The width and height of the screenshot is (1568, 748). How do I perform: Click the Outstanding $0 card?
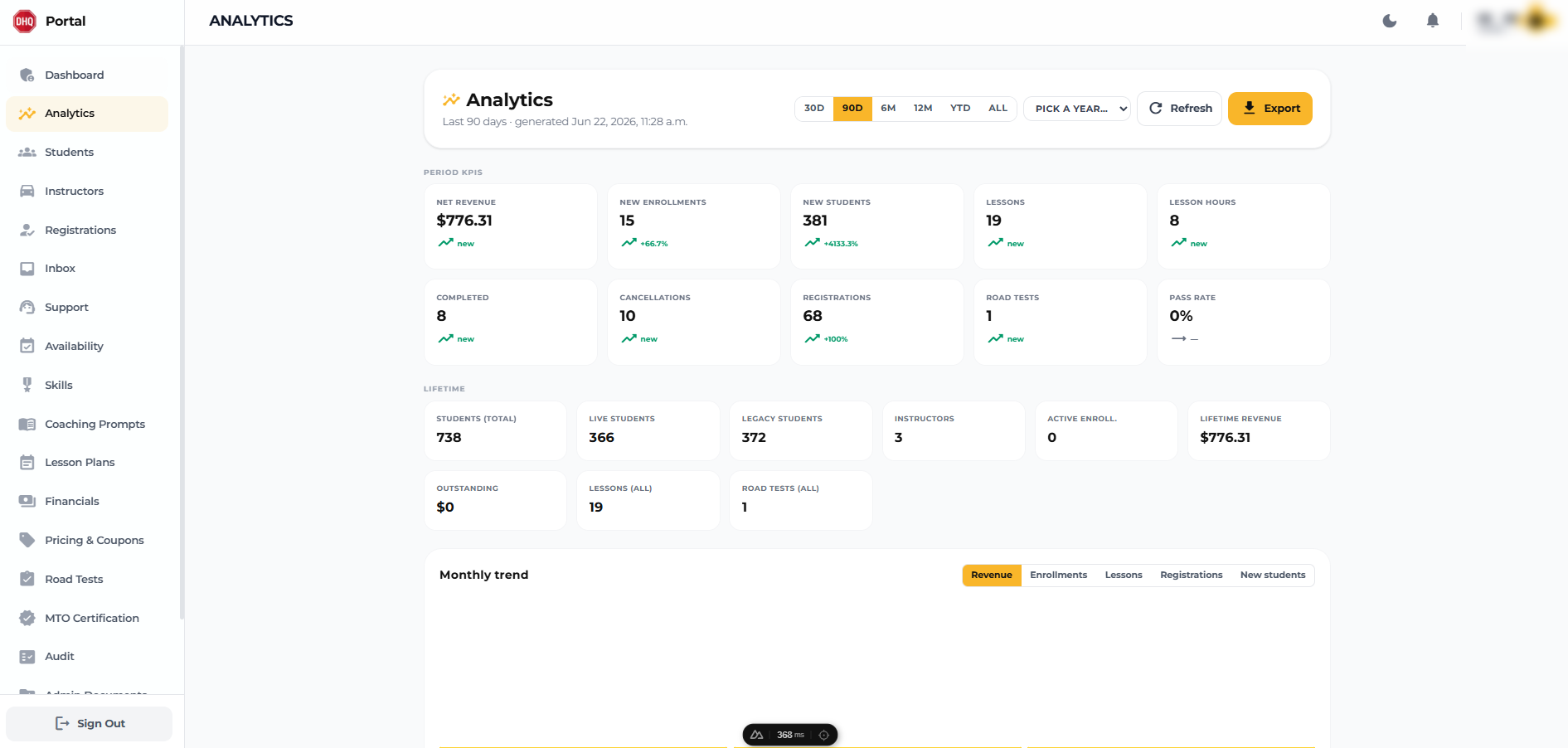coord(496,501)
